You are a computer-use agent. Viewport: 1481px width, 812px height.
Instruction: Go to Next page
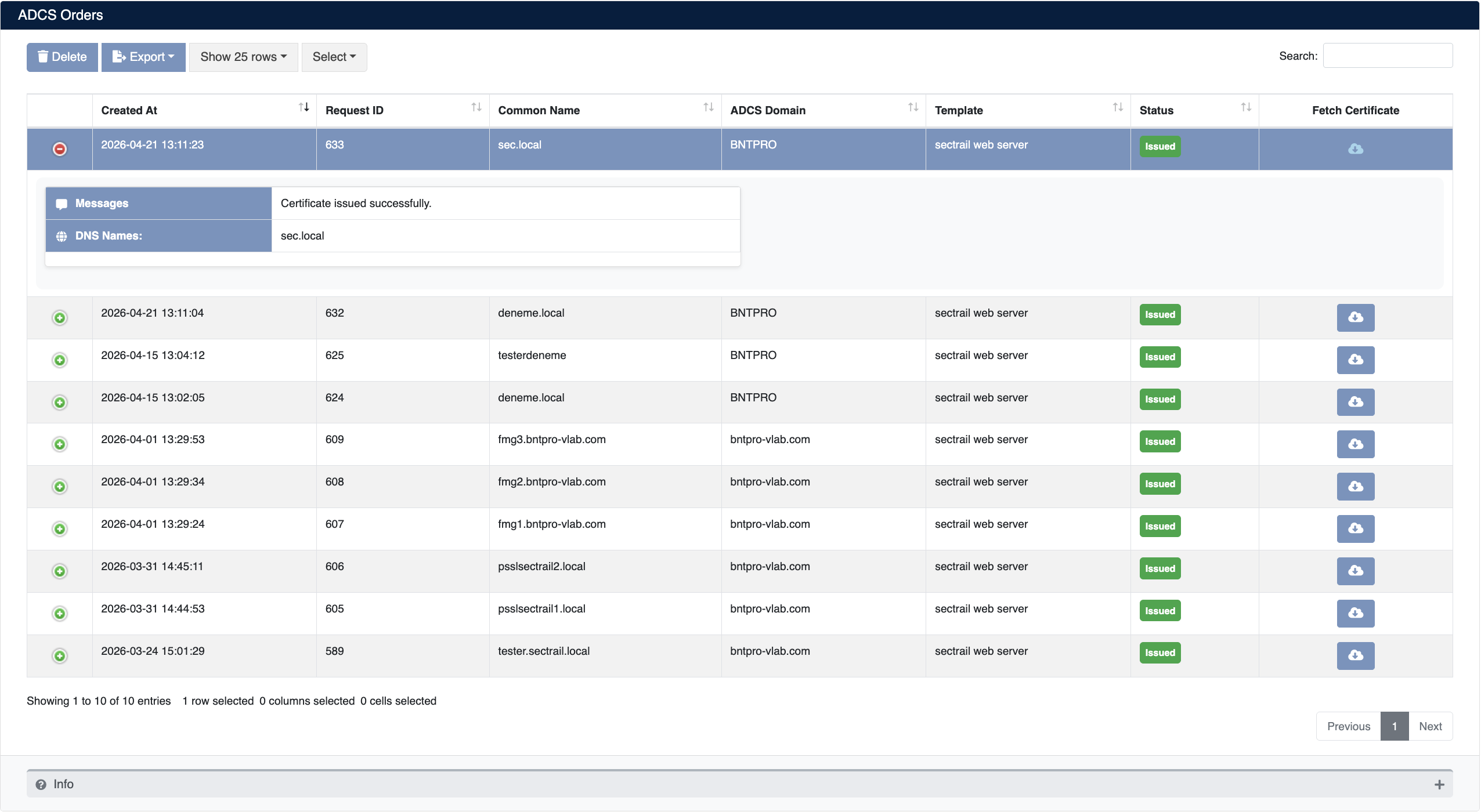1431,726
